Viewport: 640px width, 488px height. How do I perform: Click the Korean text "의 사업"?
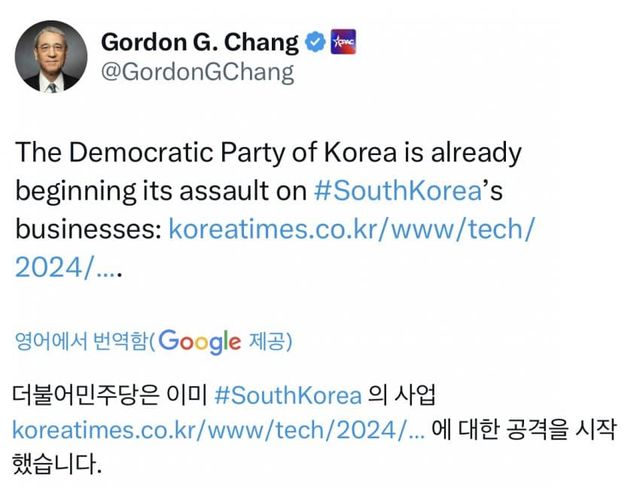tap(403, 394)
